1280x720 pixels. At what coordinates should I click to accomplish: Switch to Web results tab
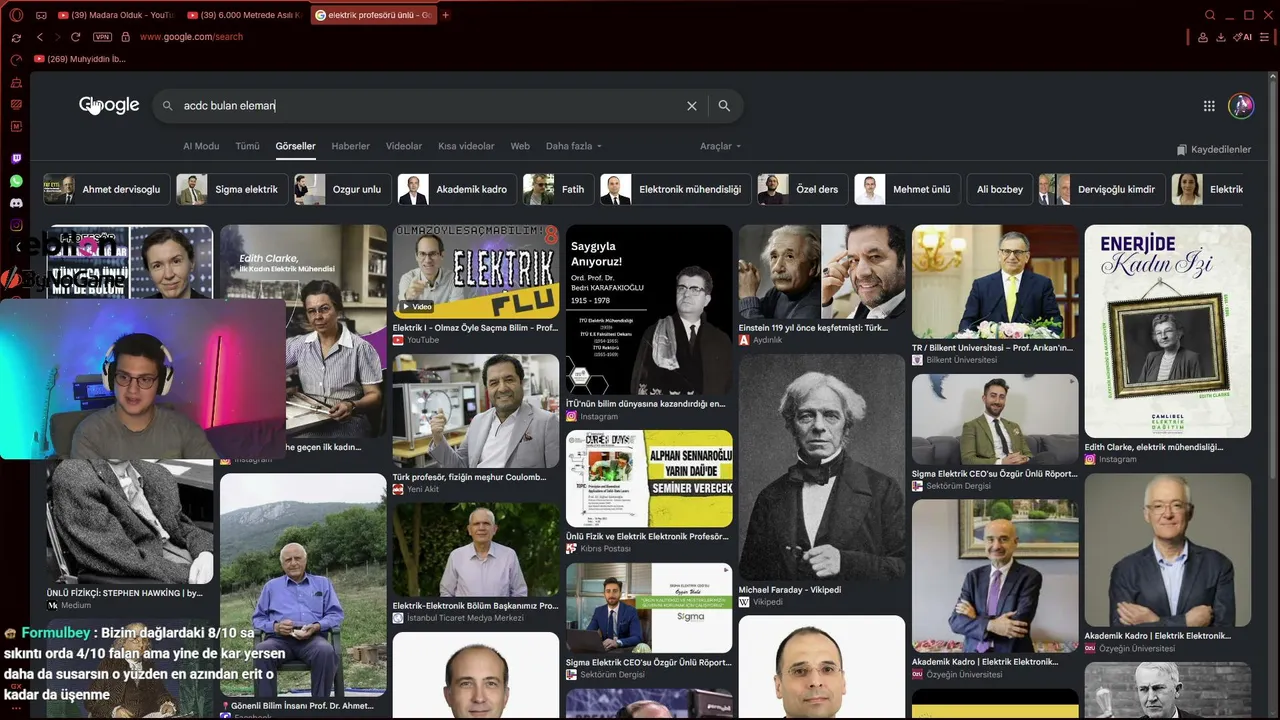(x=520, y=146)
